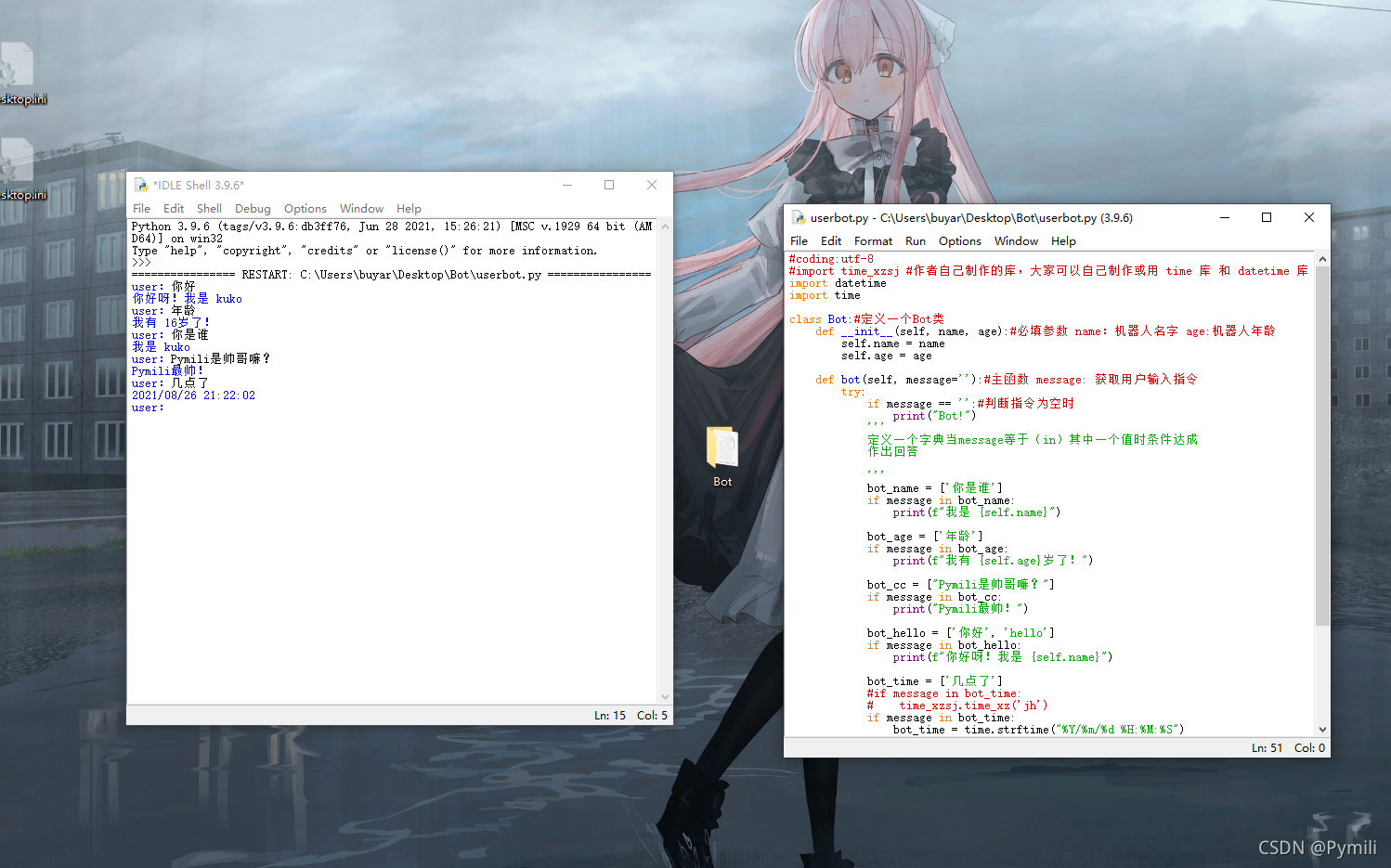Open Help menu in userbot.py editor
The width and height of the screenshot is (1391, 868).
(x=1063, y=241)
